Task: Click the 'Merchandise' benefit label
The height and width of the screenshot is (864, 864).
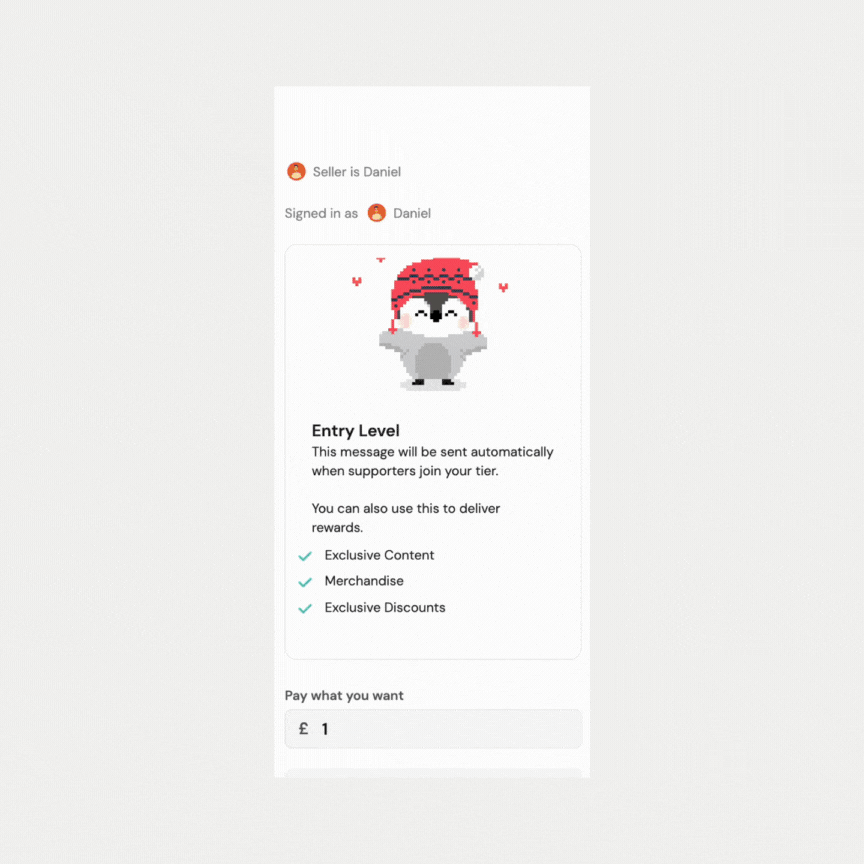Action: click(364, 581)
